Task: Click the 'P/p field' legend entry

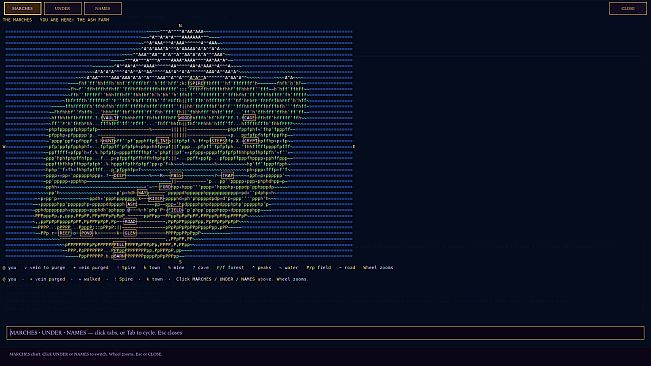Action: click(x=319, y=268)
